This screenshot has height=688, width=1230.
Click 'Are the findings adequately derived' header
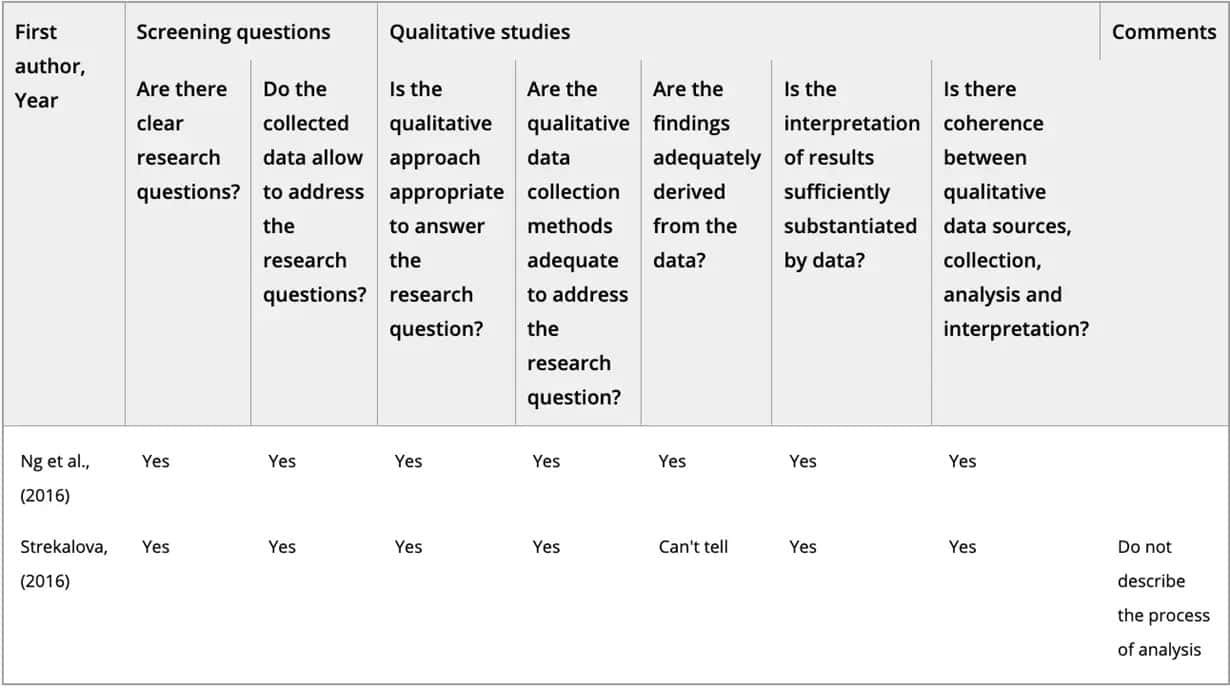pyautogui.click(x=706, y=174)
